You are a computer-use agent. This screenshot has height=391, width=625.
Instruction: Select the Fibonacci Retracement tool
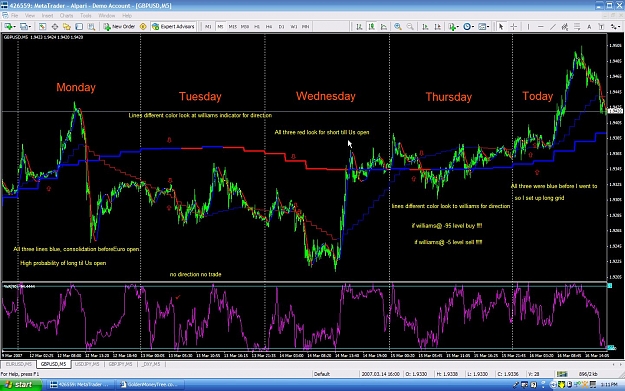click(x=577, y=26)
